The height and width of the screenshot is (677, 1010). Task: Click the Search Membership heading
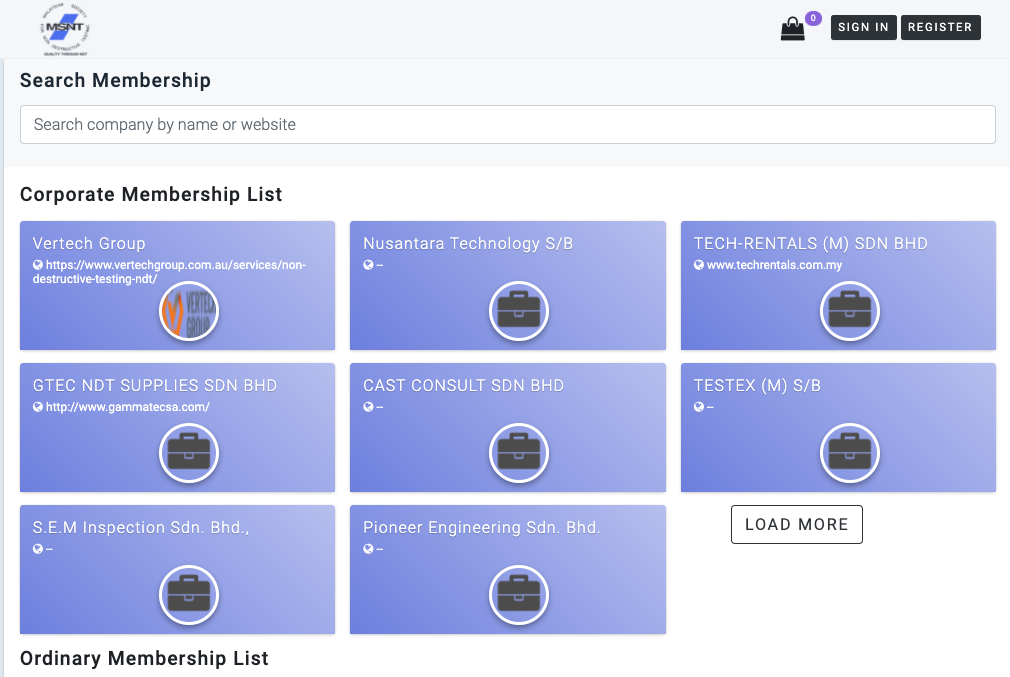coord(115,81)
